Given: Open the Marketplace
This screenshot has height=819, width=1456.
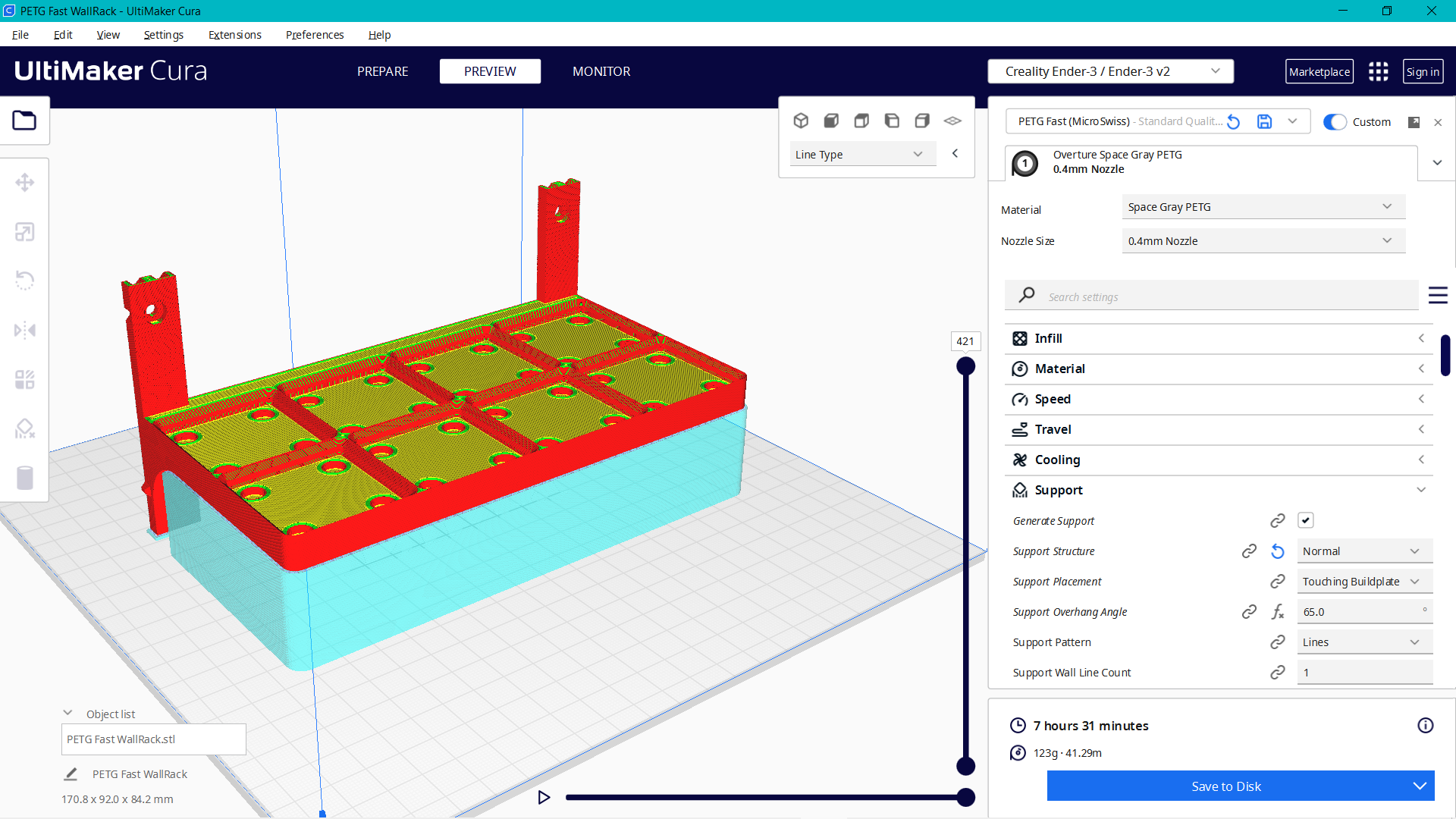Looking at the screenshot, I should coord(1319,71).
